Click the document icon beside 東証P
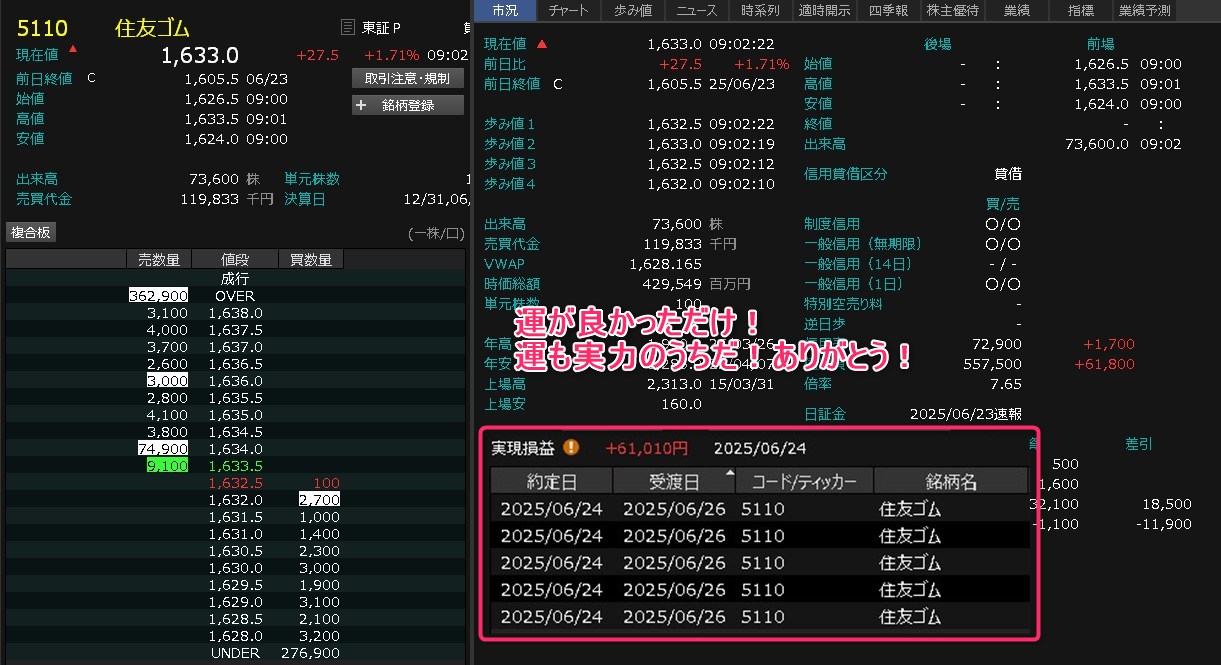This screenshot has height=665, width=1221. 348,27
